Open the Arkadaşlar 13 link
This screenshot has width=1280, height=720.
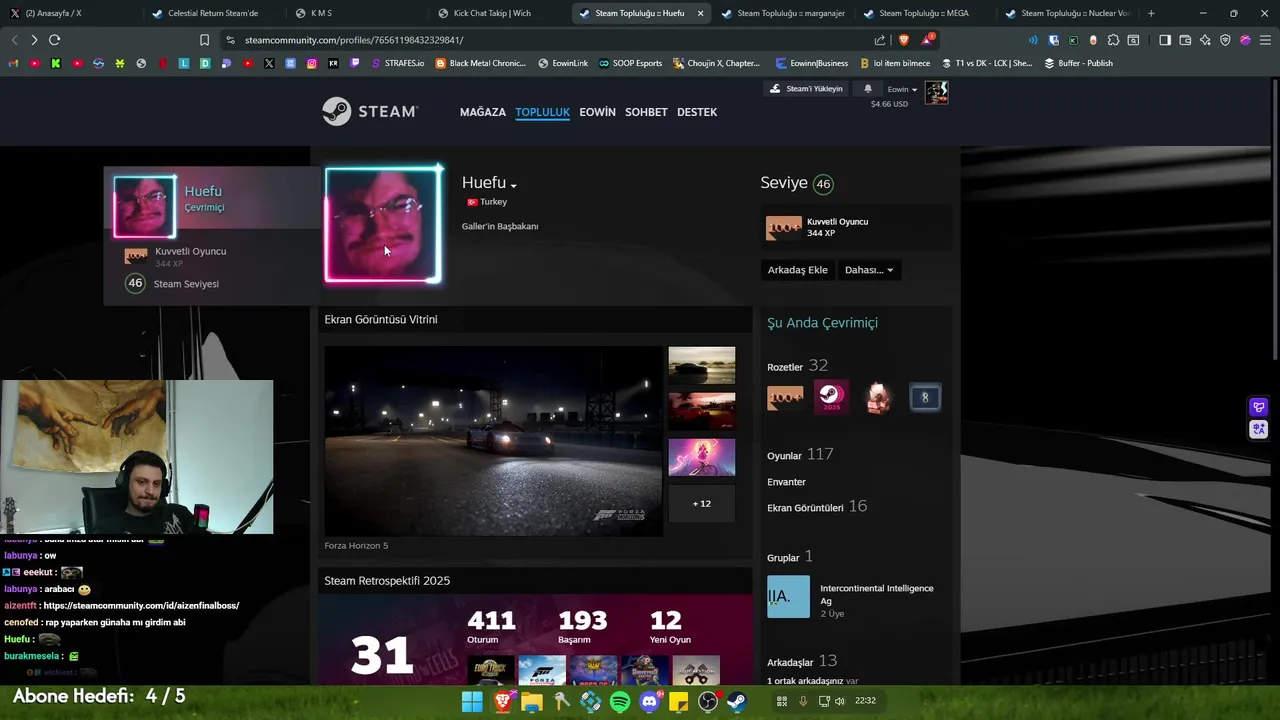tap(802, 661)
